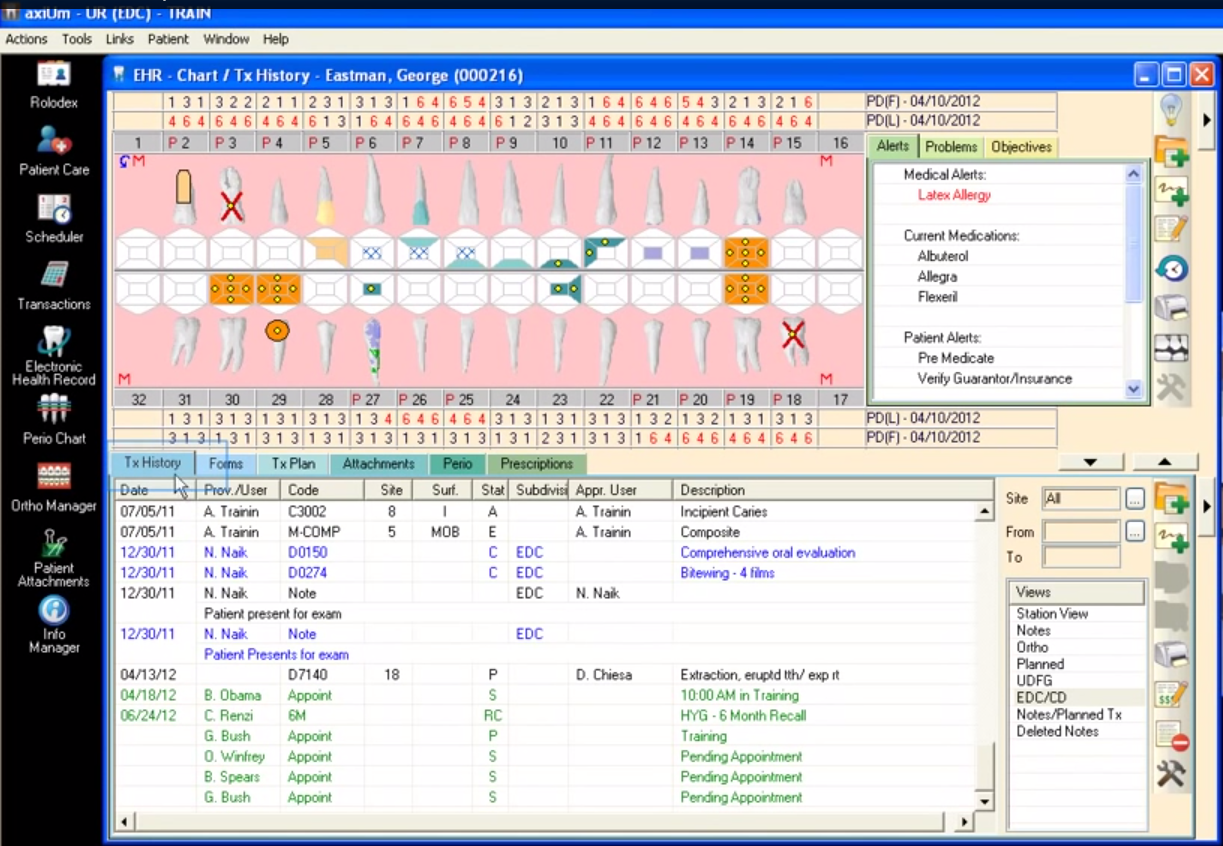The height and width of the screenshot is (846, 1223).
Task: Switch to the Problems tab
Action: click(951, 147)
